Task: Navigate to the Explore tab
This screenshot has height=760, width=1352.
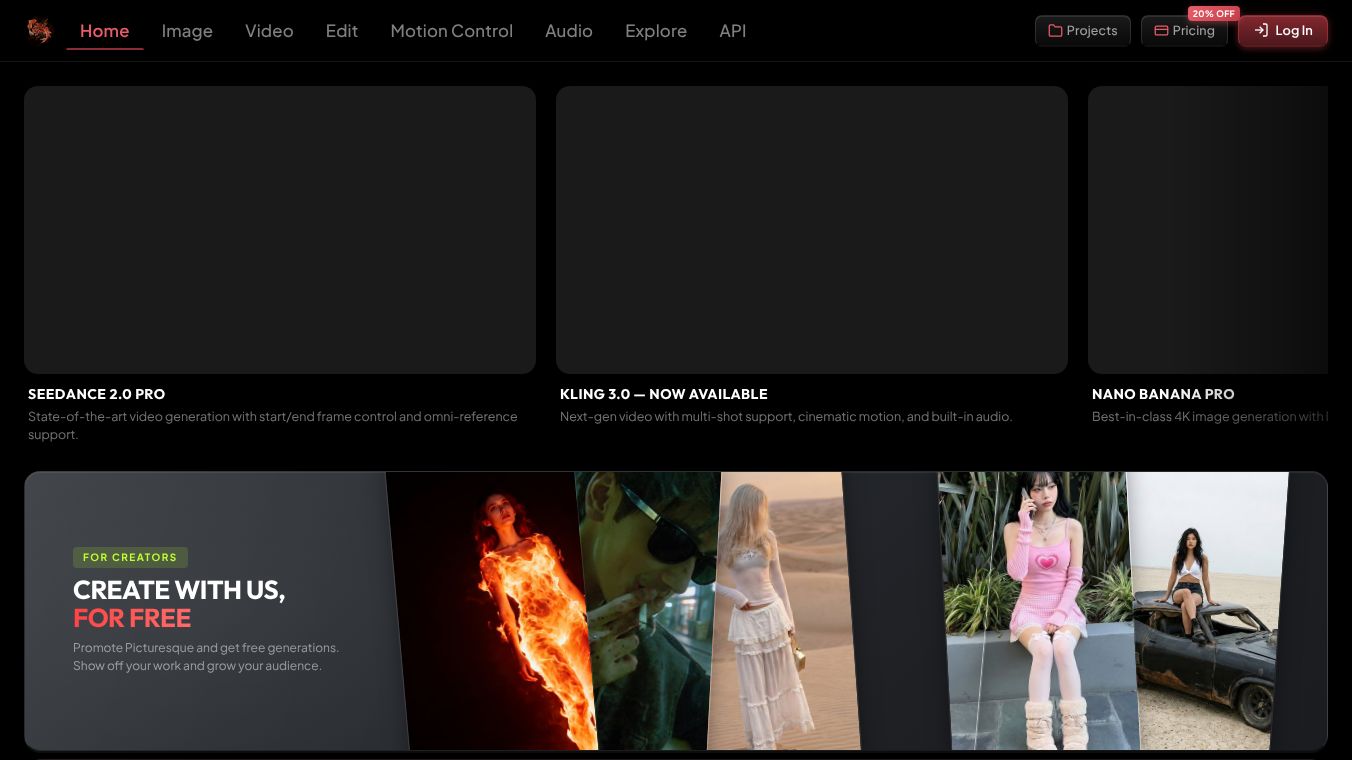Action: click(x=656, y=31)
